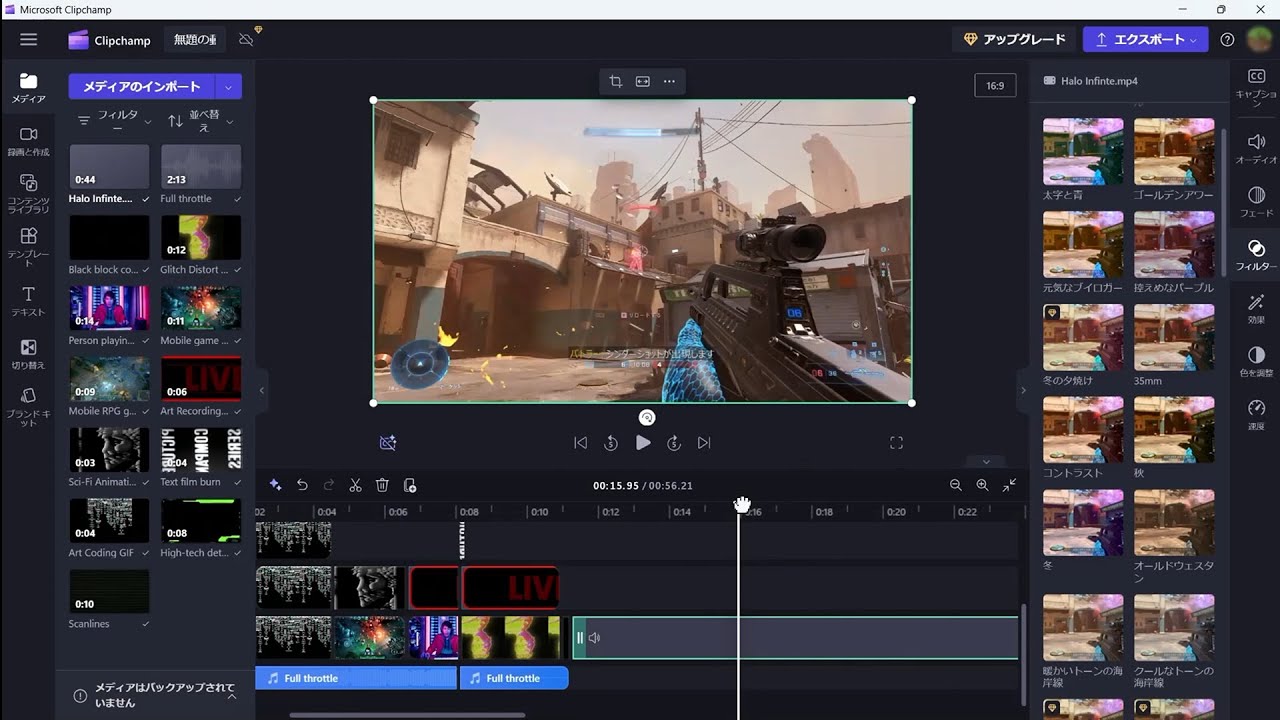The image size is (1280, 720).
Task: Click the timeline horizontal scrollbar
Action: pyautogui.click(x=407, y=715)
